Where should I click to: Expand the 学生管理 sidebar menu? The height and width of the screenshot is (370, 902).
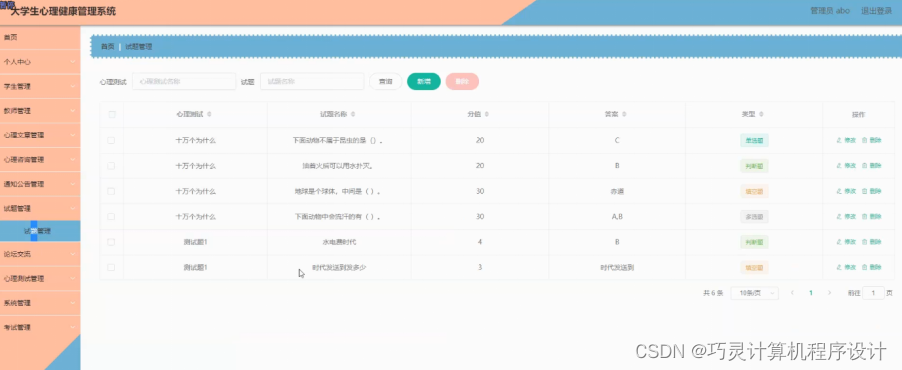coord(40,86)
